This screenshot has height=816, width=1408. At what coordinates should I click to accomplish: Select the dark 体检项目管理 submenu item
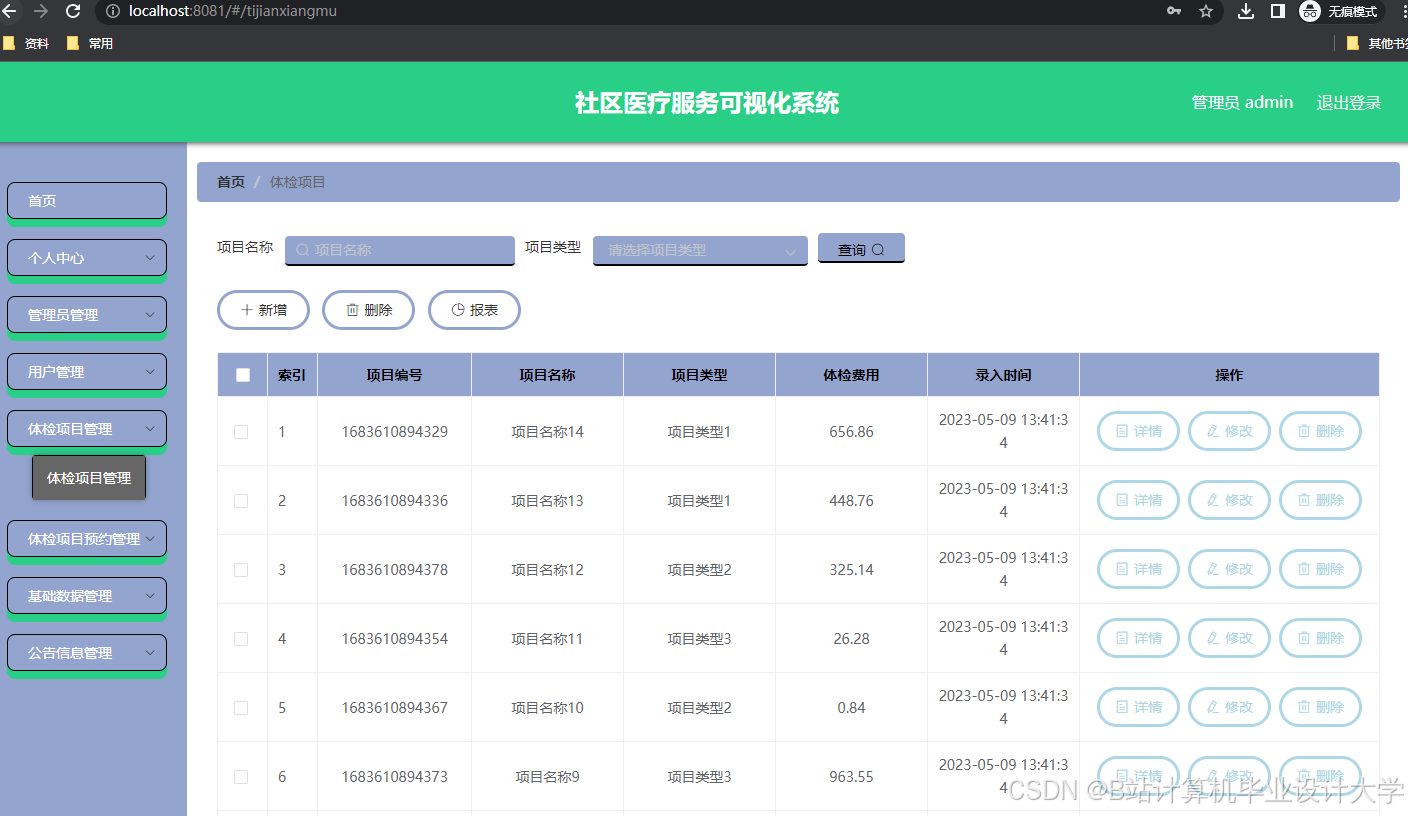point(89,478)
